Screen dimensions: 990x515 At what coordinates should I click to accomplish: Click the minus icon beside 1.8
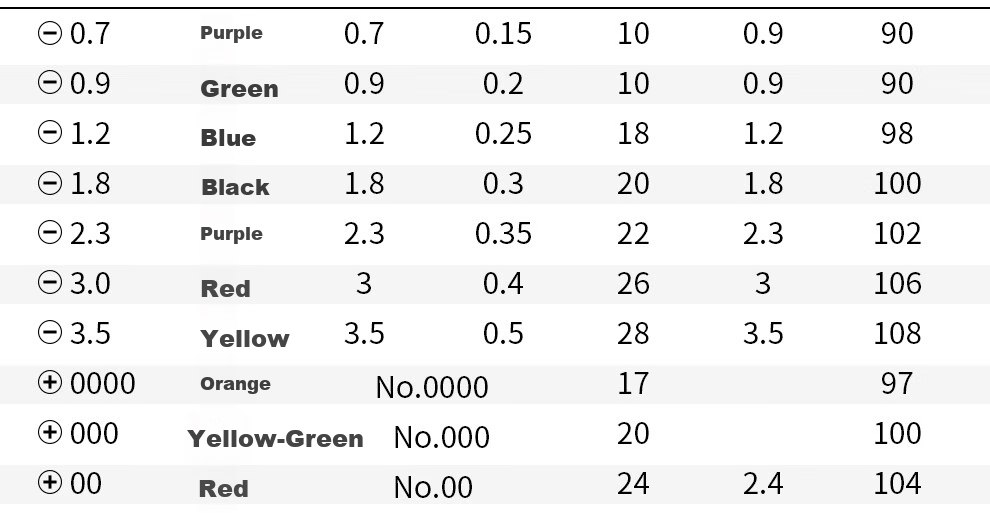tap(50, 183)
